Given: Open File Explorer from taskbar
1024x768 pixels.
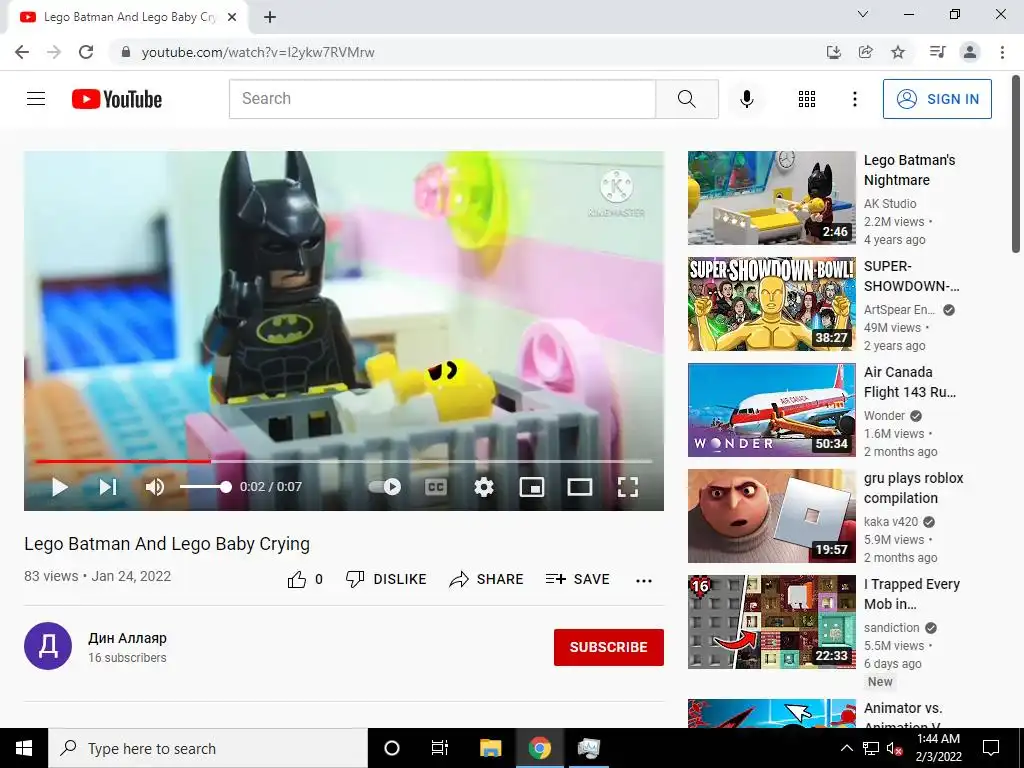Looking at the screenshot, I should pyautogui.click(x=490, y=748).
